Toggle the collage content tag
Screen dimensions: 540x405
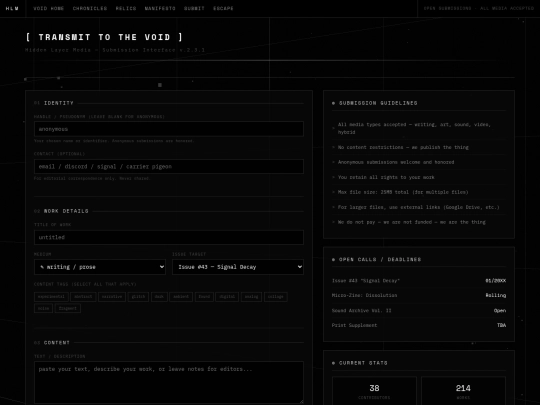pyautogui.click(x=276, y=297)
